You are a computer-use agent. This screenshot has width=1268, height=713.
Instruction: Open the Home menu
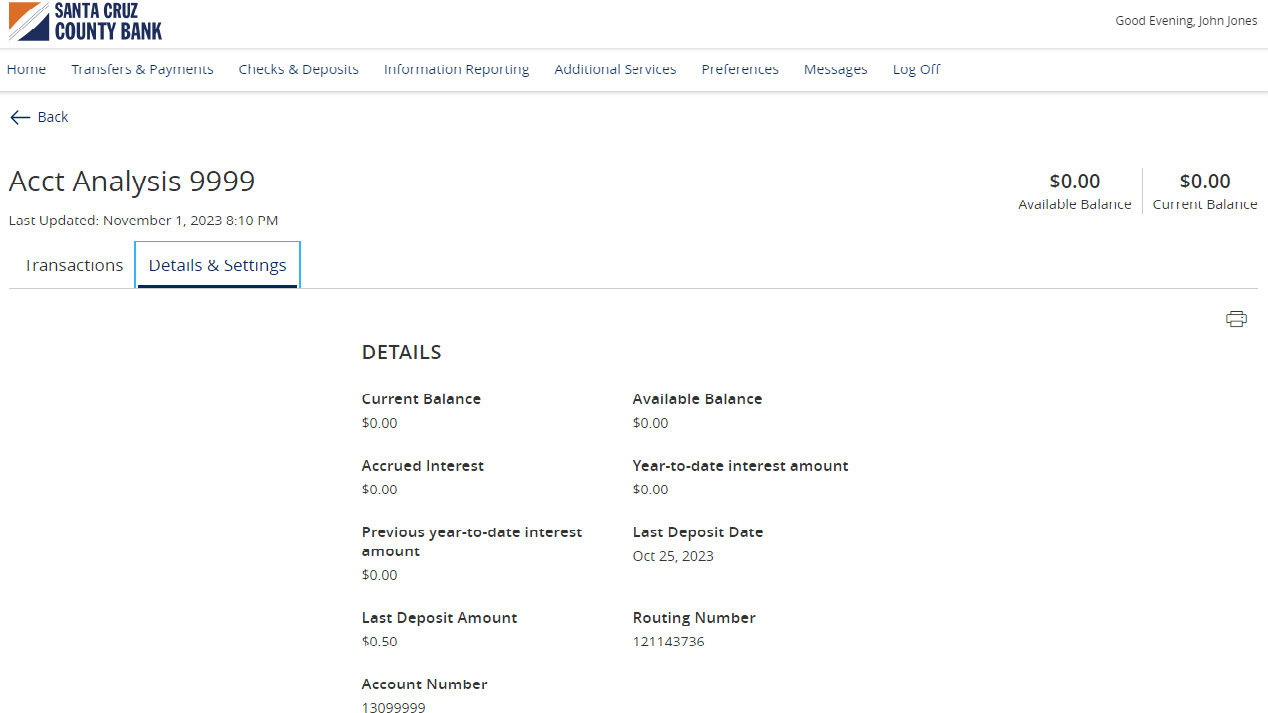click(x=26, y=69)
